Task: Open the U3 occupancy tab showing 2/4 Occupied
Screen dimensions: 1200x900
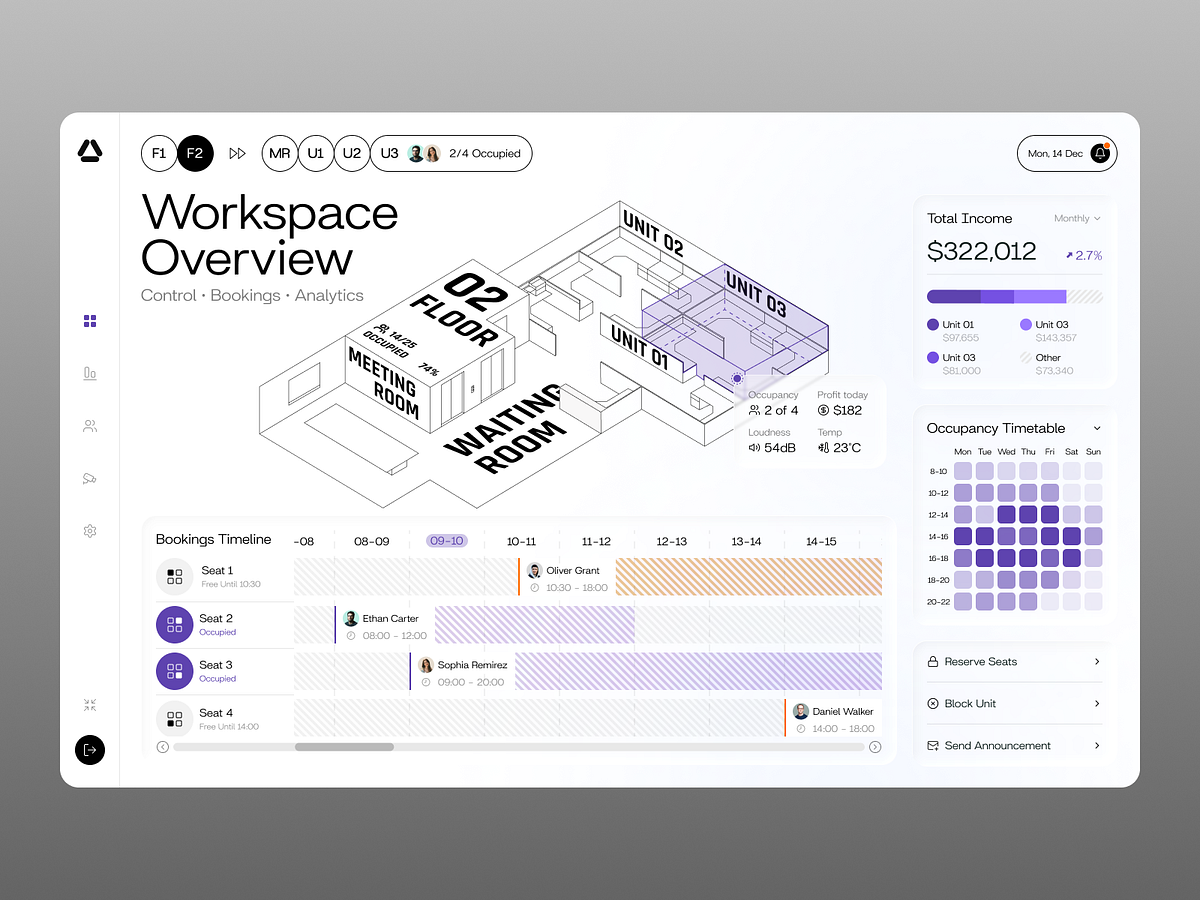Action: tap(451, 153)
